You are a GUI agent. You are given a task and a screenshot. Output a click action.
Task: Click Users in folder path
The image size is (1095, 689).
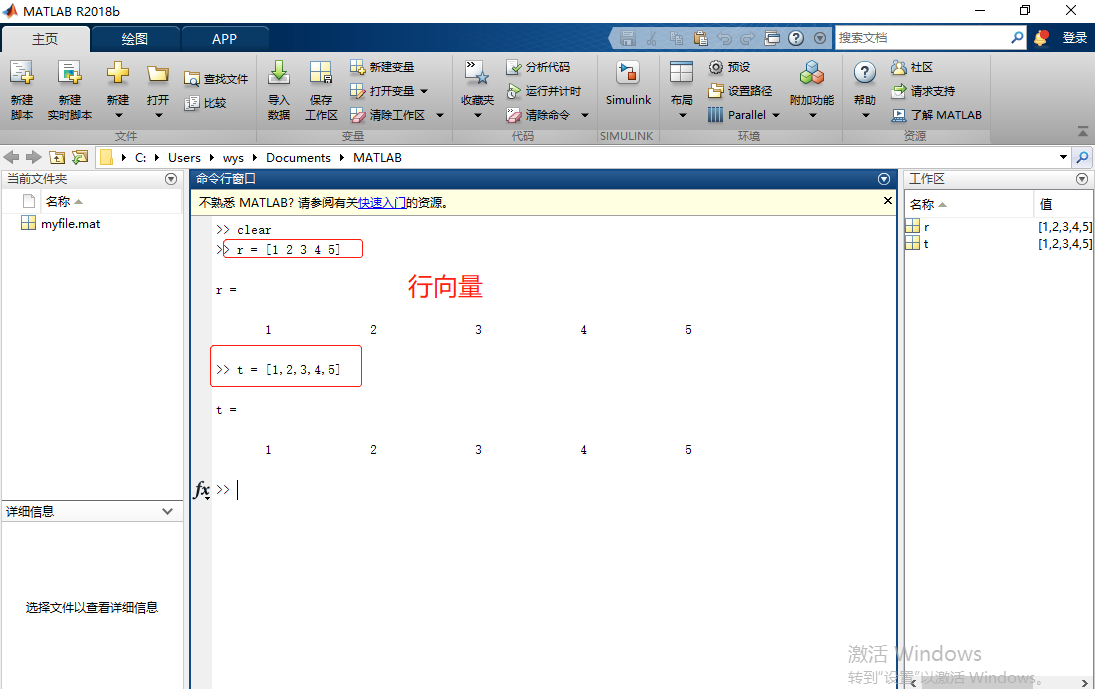pos(184,158)
